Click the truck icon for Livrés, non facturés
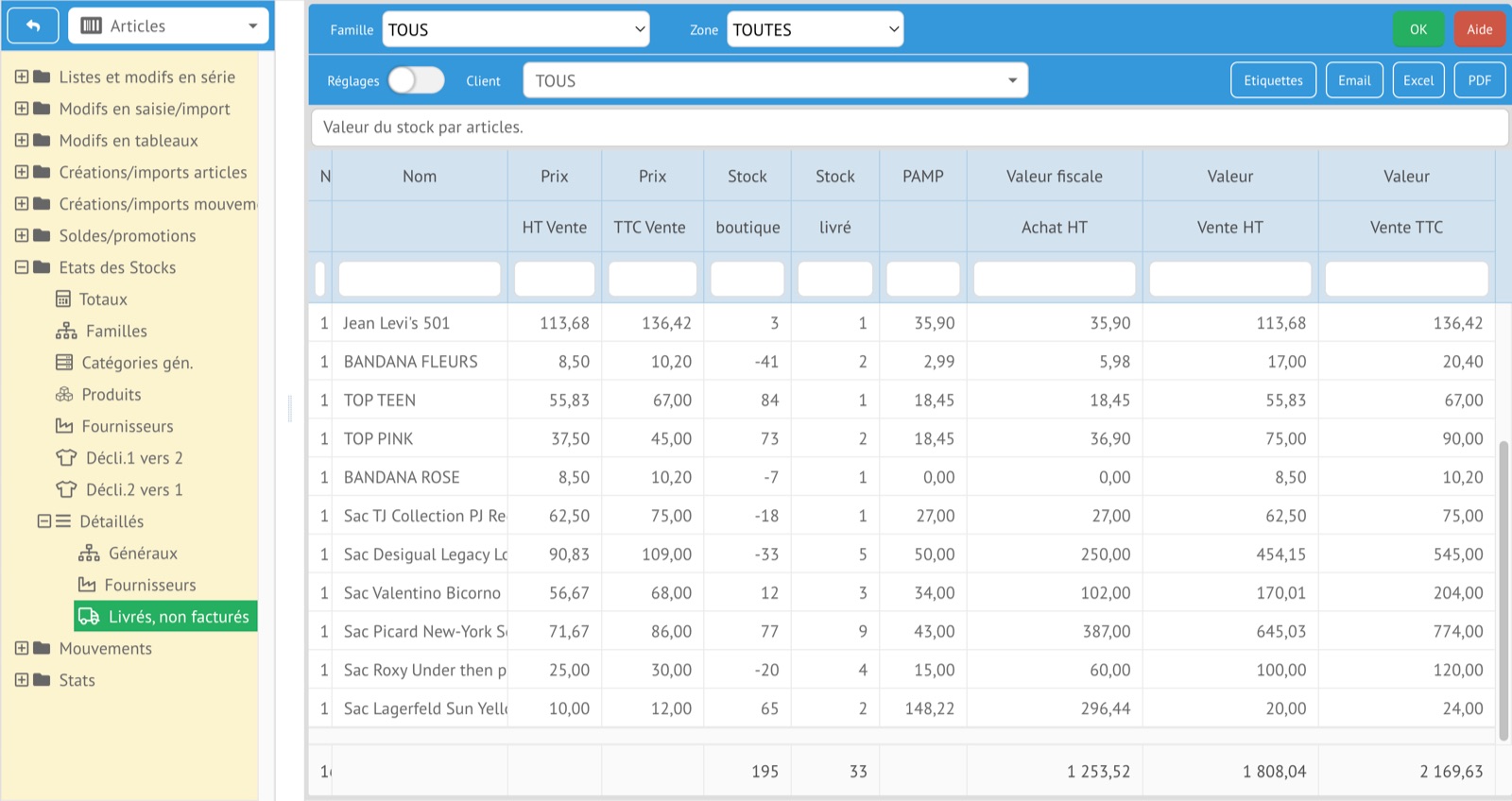This screenshot has height=801, width=1512. (x=89, y=617)
